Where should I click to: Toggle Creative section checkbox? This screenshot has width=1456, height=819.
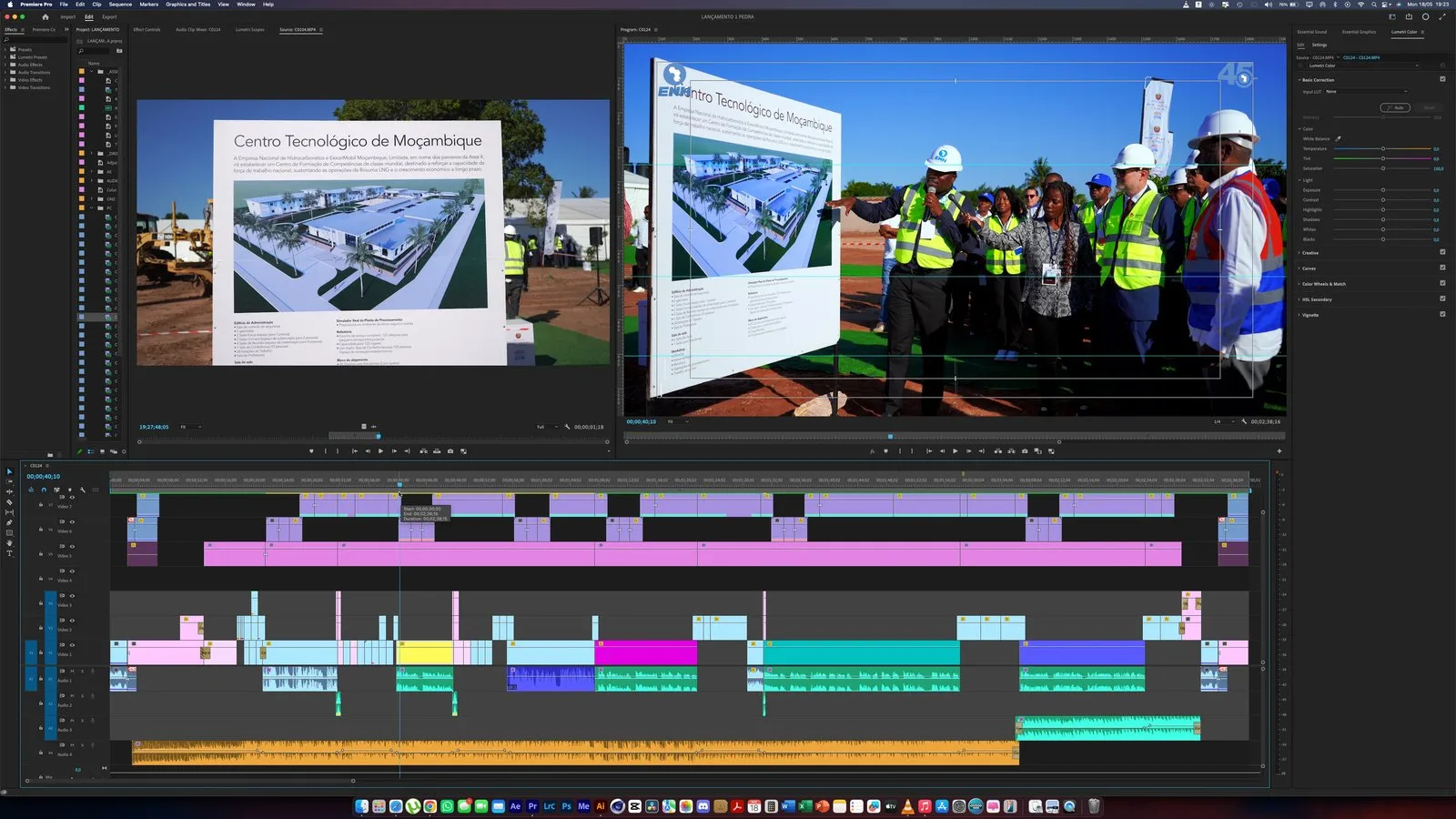(1442, 252)
